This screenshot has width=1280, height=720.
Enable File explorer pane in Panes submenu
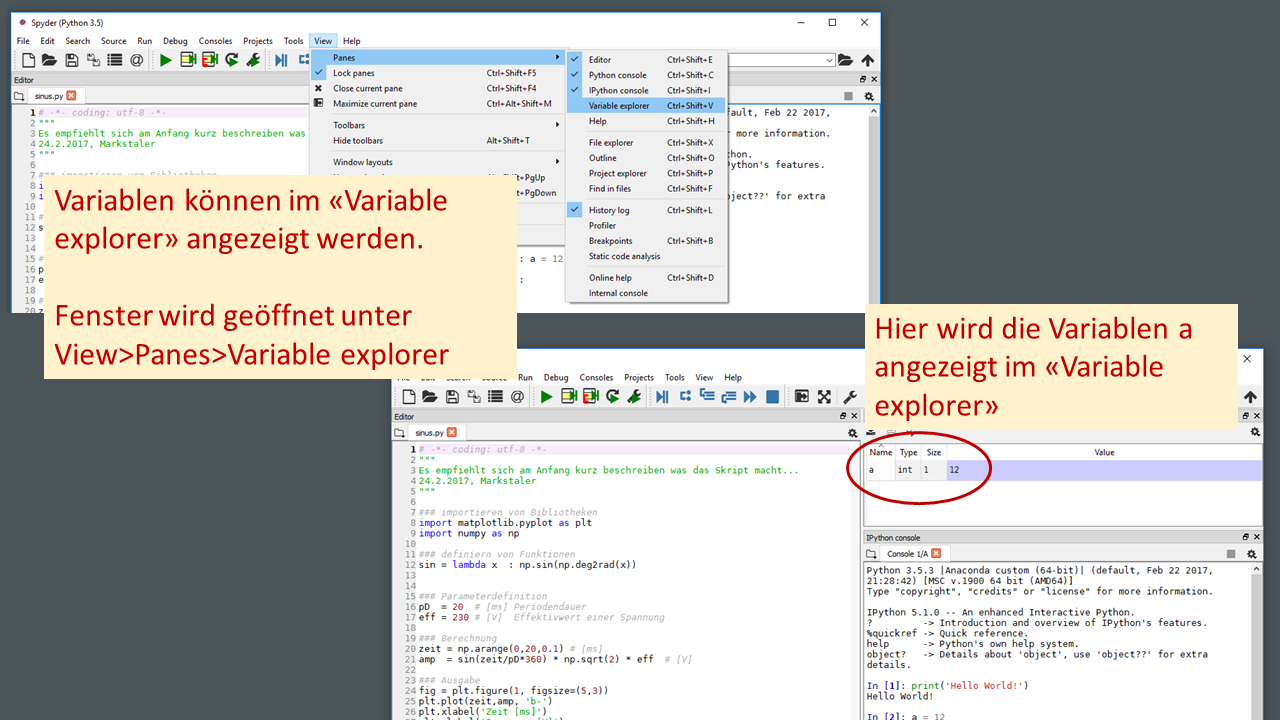[646, 143]
